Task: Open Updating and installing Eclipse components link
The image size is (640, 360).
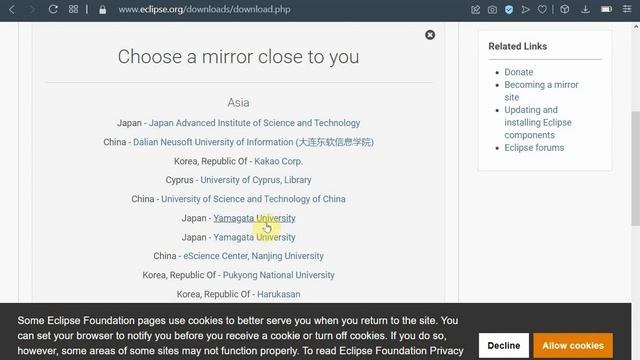Action: pos(538,122)
